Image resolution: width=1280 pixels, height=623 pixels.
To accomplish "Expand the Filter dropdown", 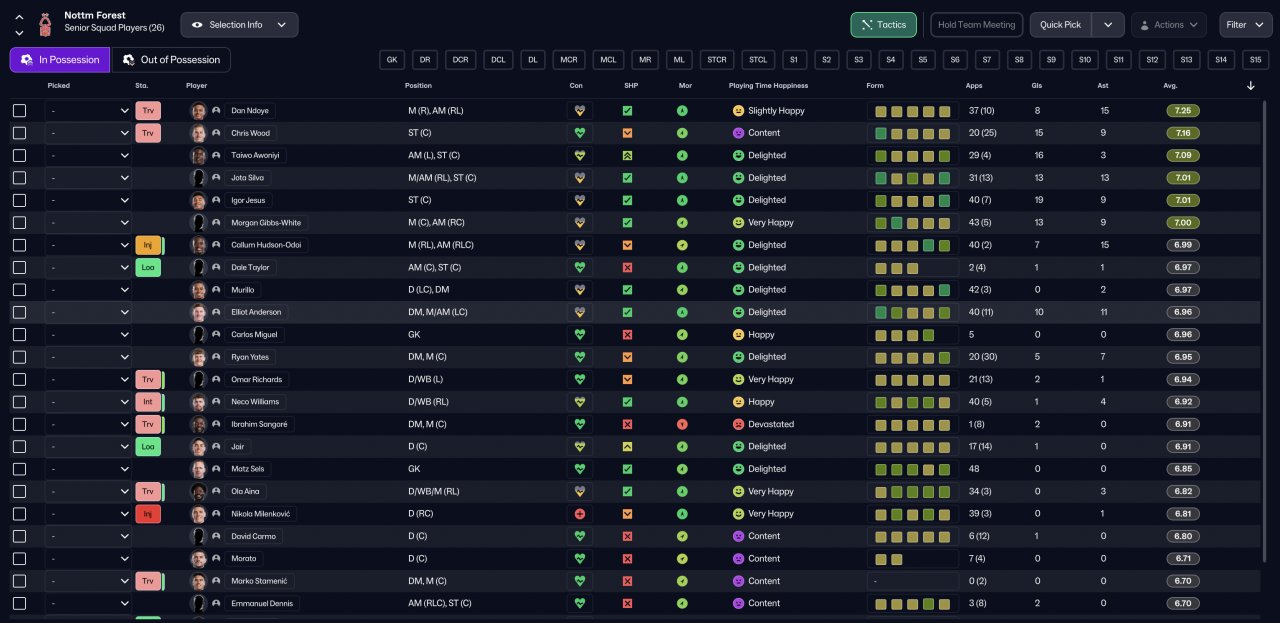I will tap(1245, 25).
